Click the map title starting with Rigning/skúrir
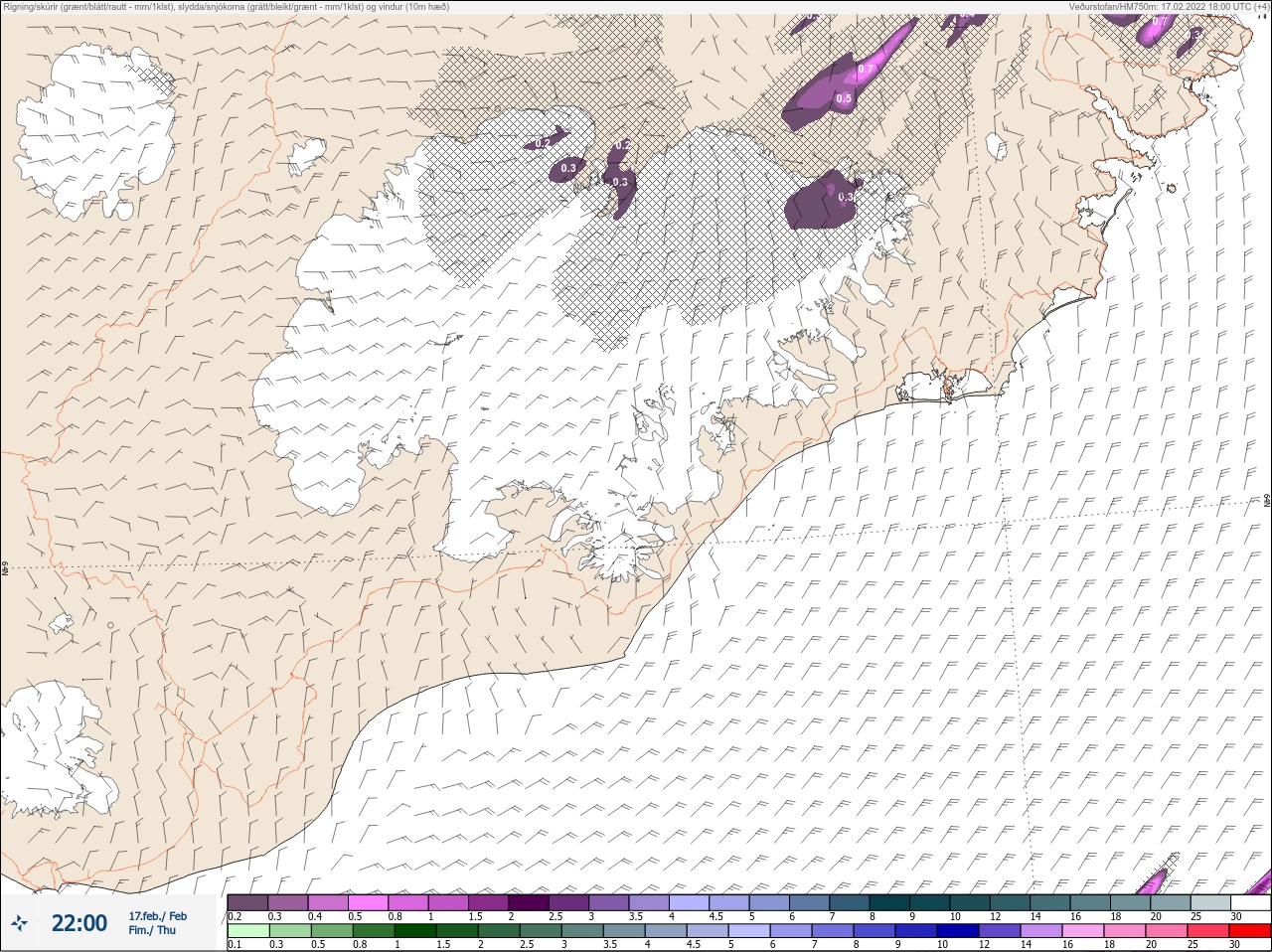The image size is (1272, 952). click(x=228, y=6)
